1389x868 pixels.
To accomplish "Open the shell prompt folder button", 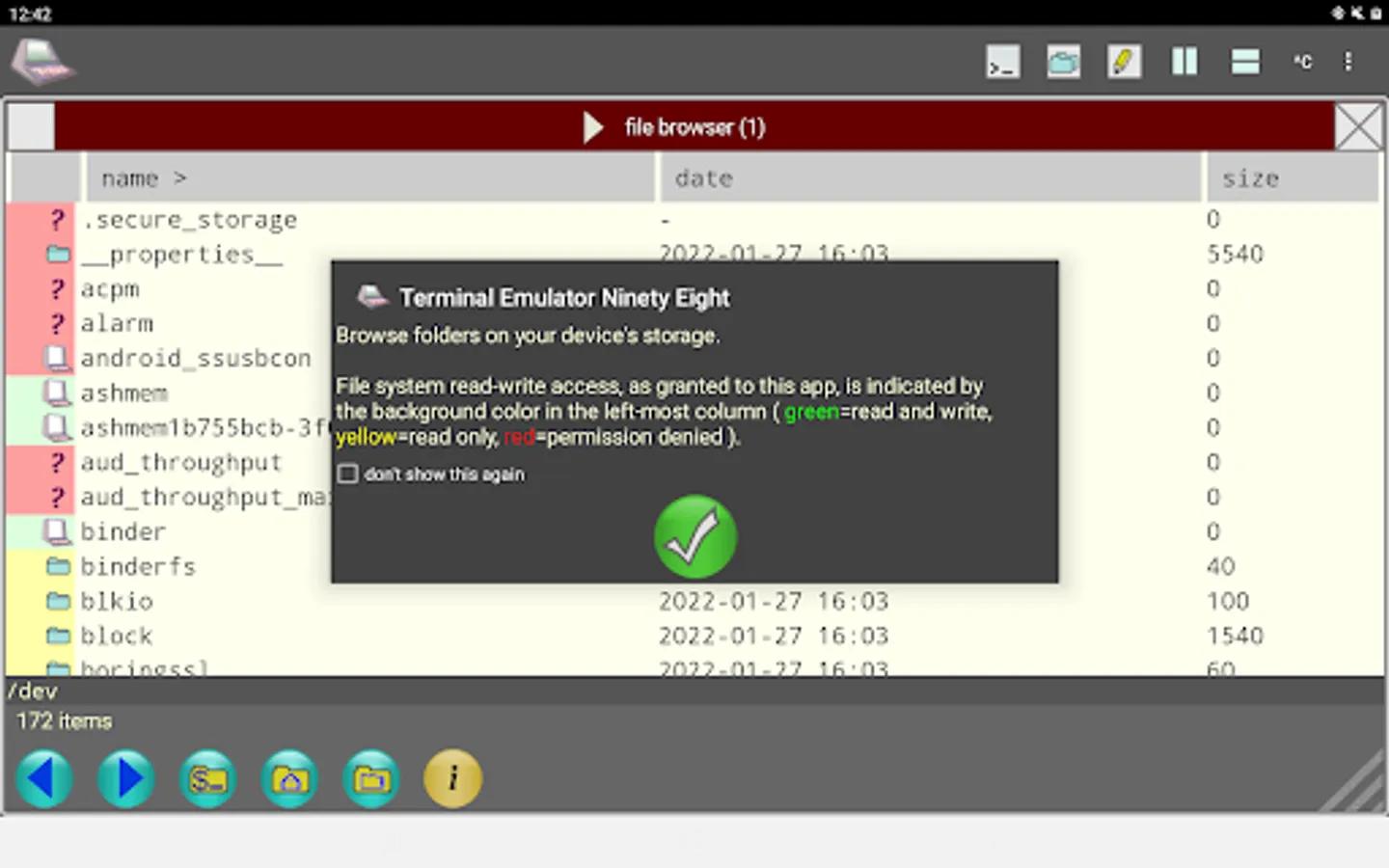I will pyautogui.click(x=208, y=778).
